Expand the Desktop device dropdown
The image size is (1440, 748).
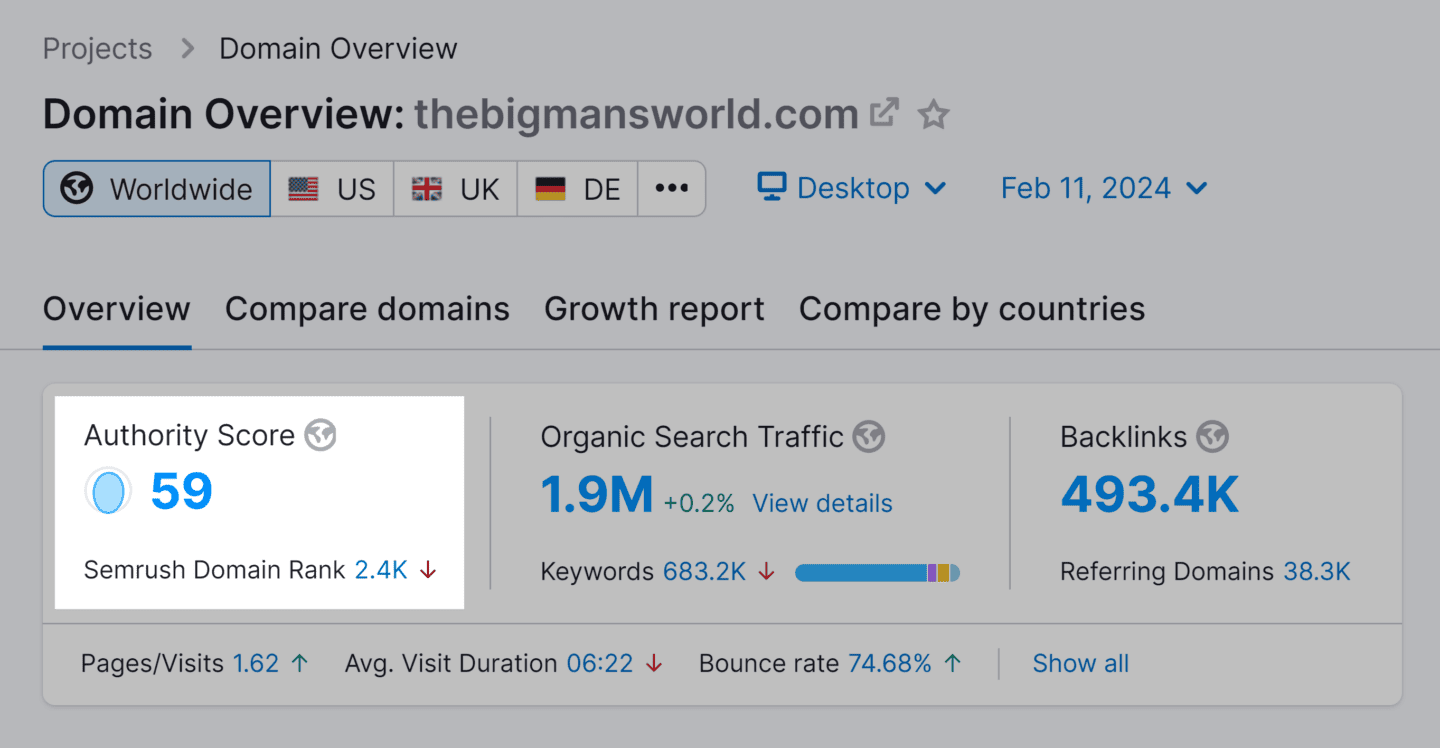click(853, 187)
